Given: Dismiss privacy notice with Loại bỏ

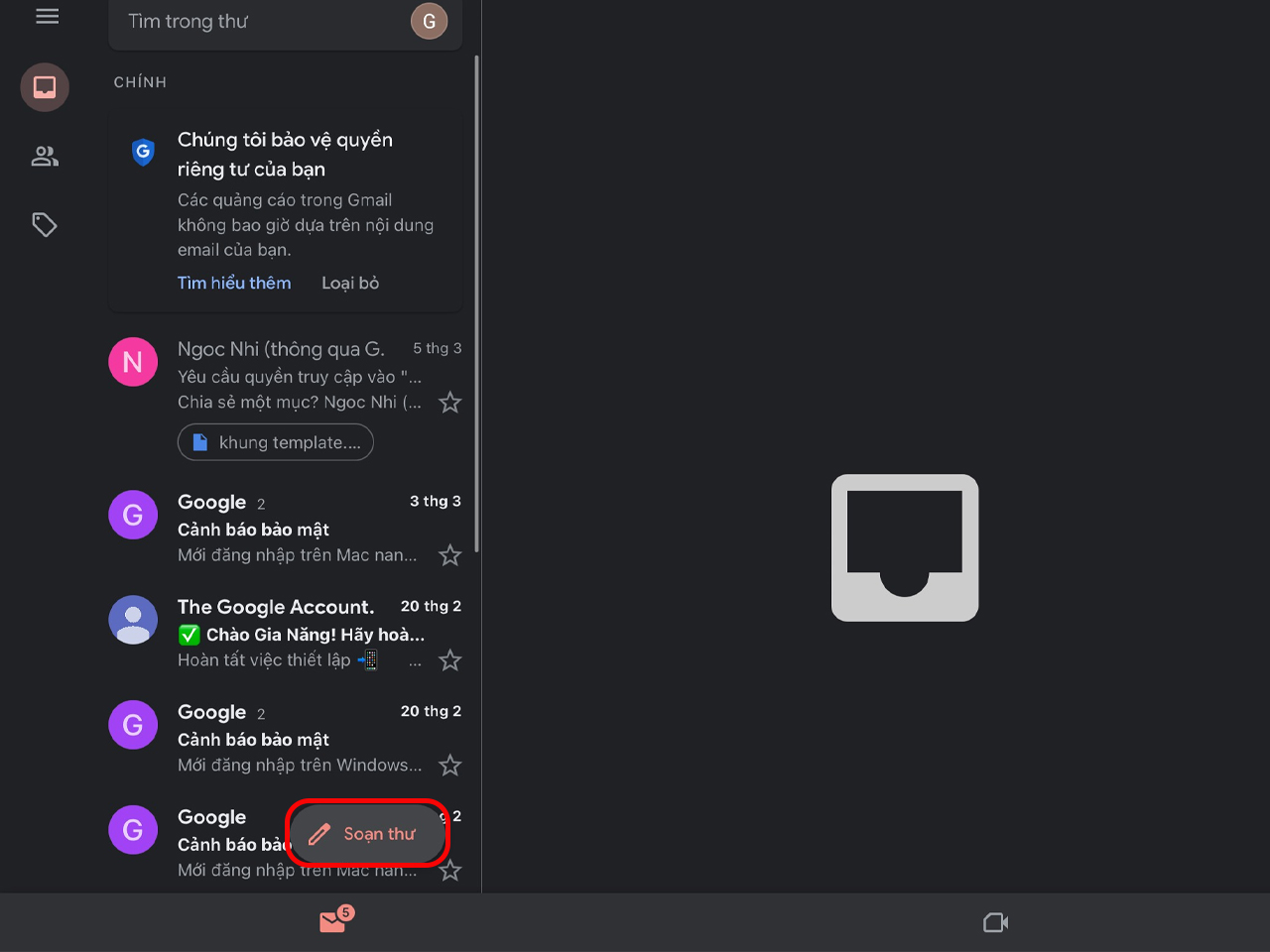Looking at the screenshot, I should [x=350, y=283].
